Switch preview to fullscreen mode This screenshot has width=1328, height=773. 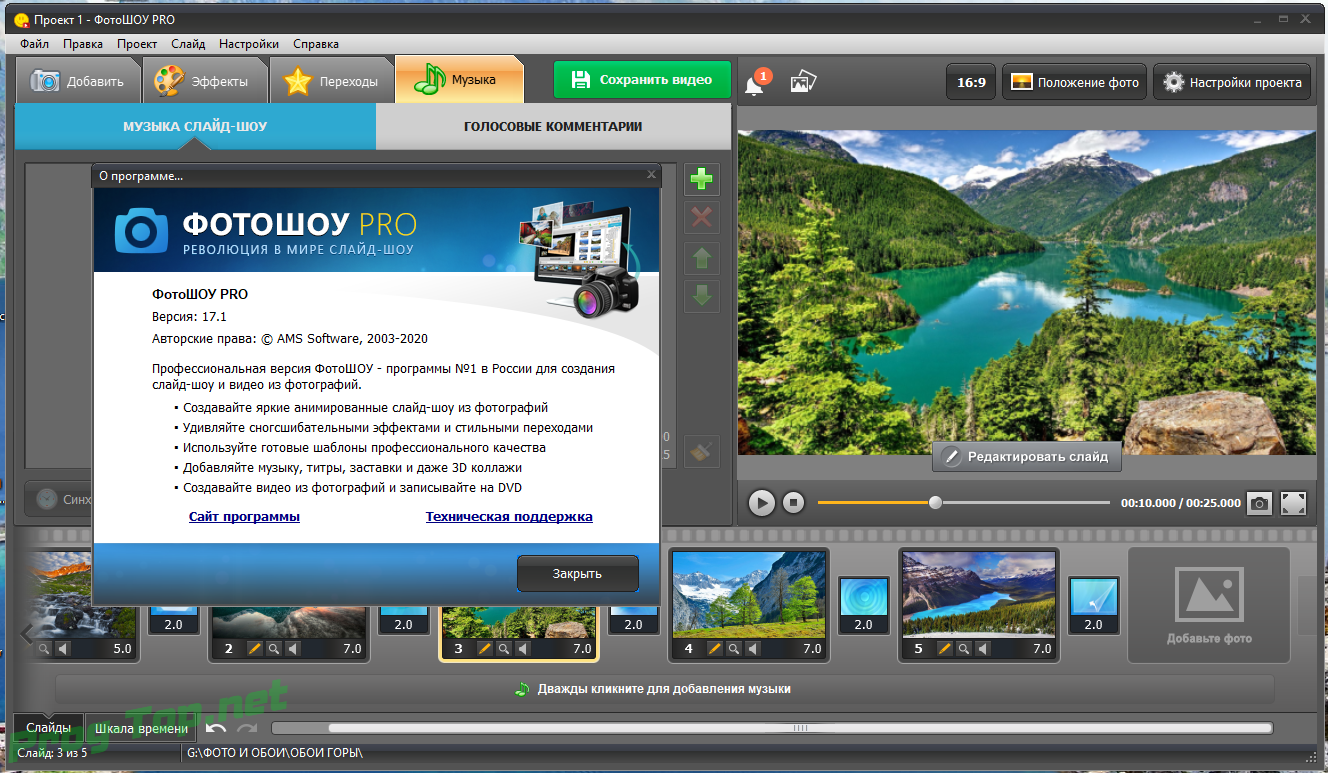1294,503
